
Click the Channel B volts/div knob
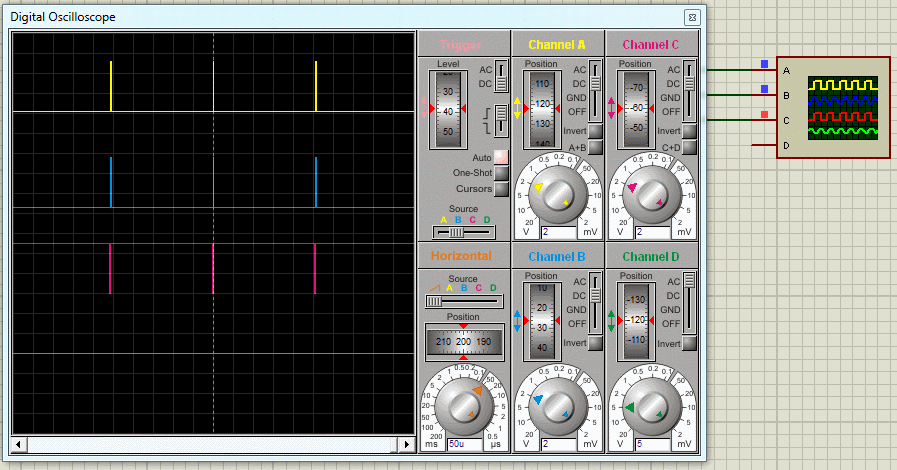pos(558,408)
